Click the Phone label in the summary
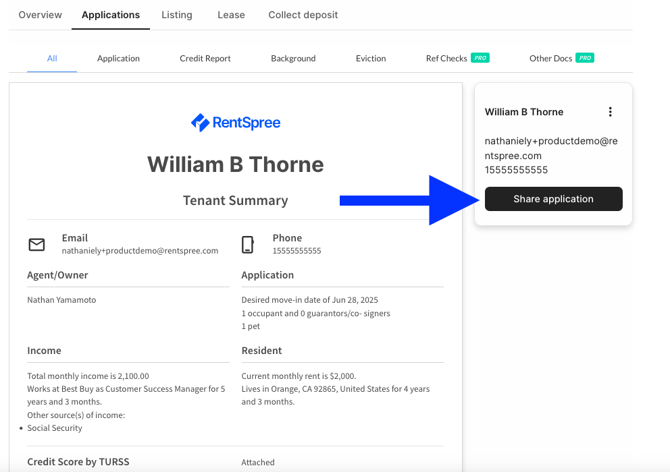 (x=287, y=238)
